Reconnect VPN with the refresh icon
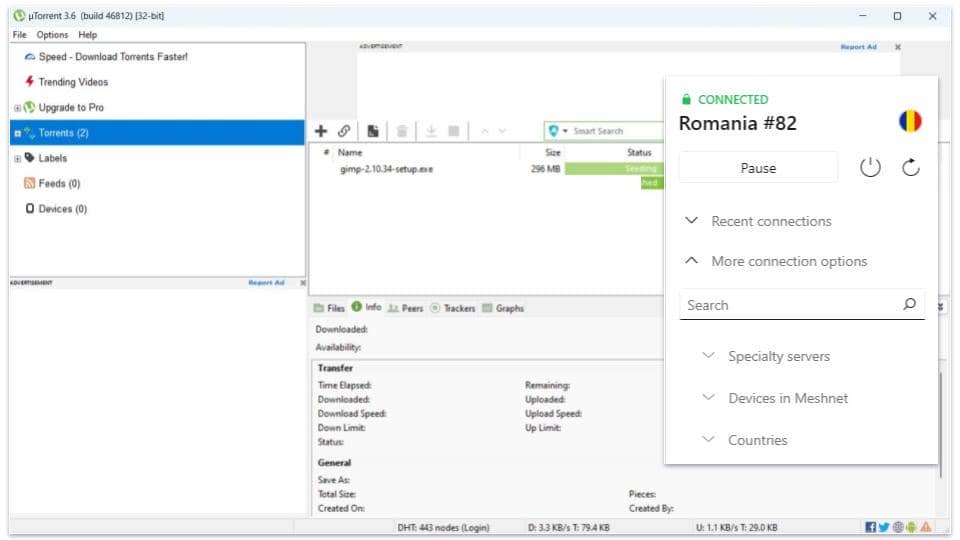 click(911, 167)
